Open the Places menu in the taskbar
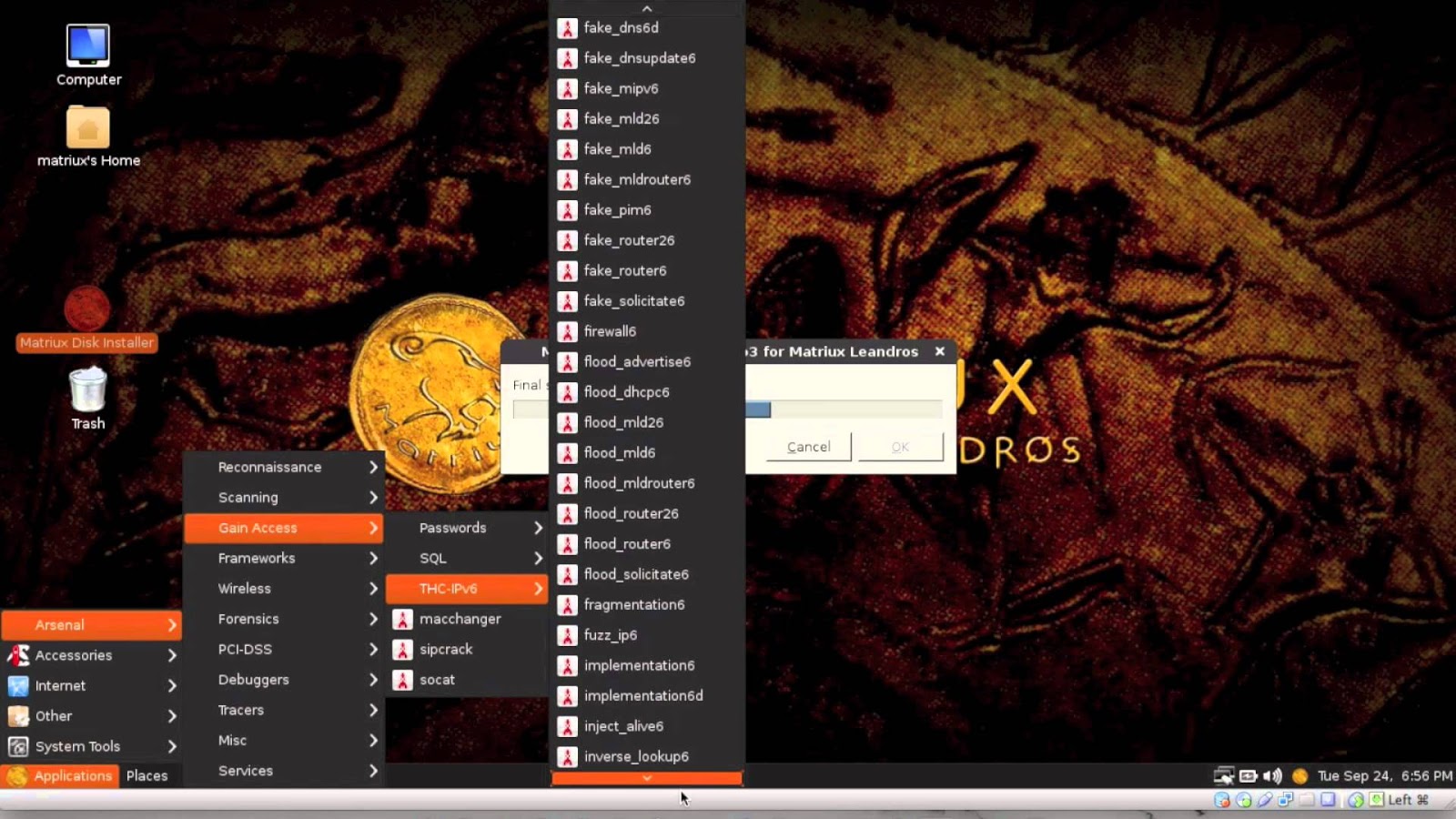This screenshot has width=1456, height=819. click(x=148, y=775)
